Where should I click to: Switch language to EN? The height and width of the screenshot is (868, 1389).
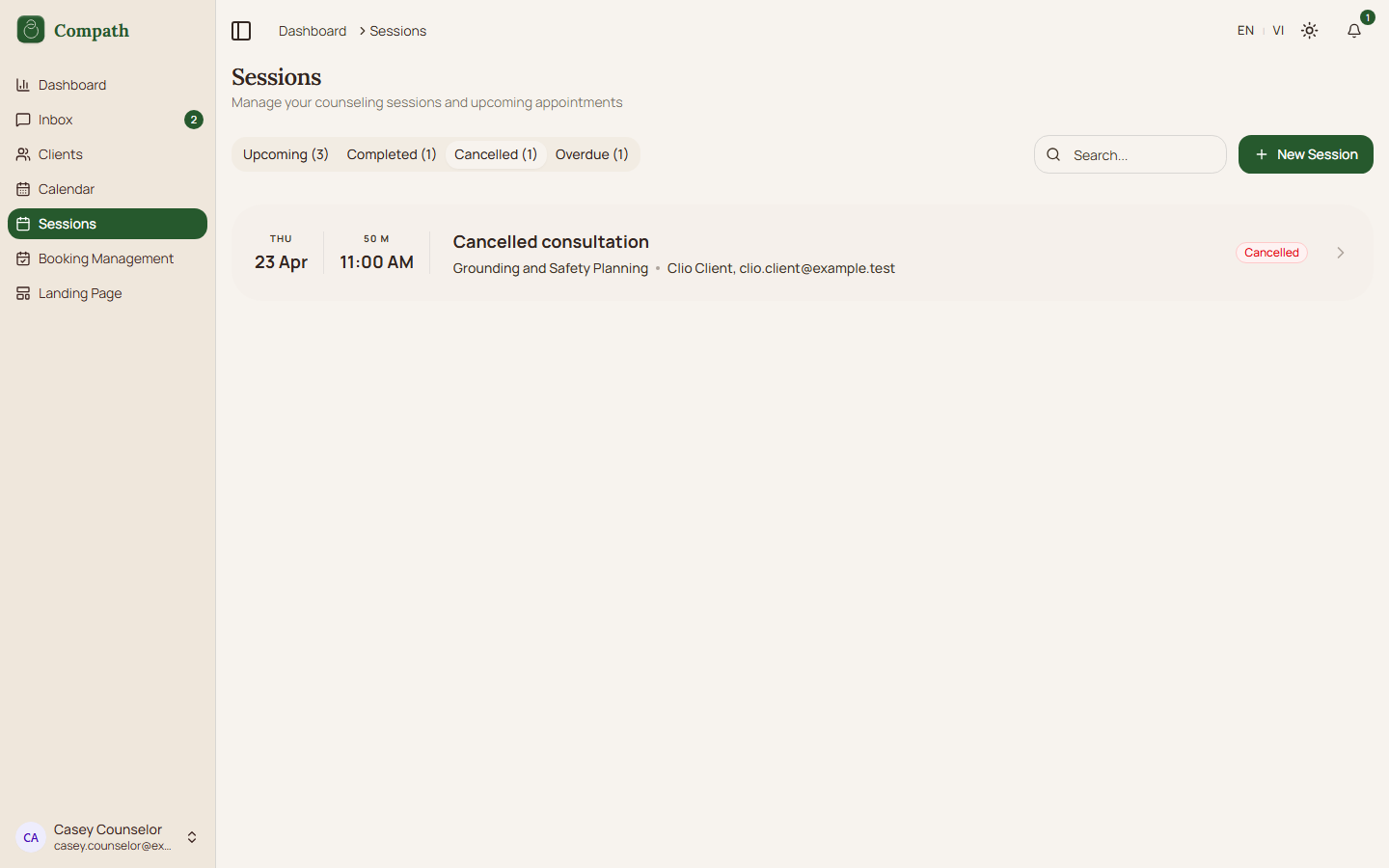point(1245,31)
